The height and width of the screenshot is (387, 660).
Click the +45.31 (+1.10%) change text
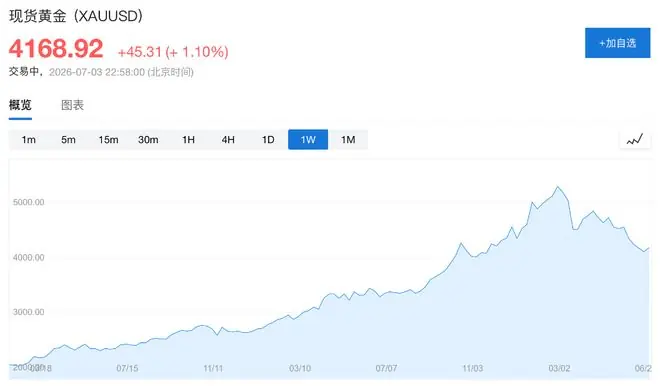173,52
